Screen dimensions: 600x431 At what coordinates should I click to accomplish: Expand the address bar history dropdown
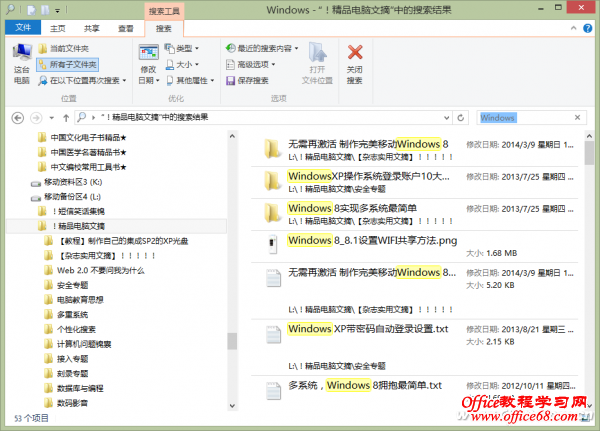coord(446,118)
